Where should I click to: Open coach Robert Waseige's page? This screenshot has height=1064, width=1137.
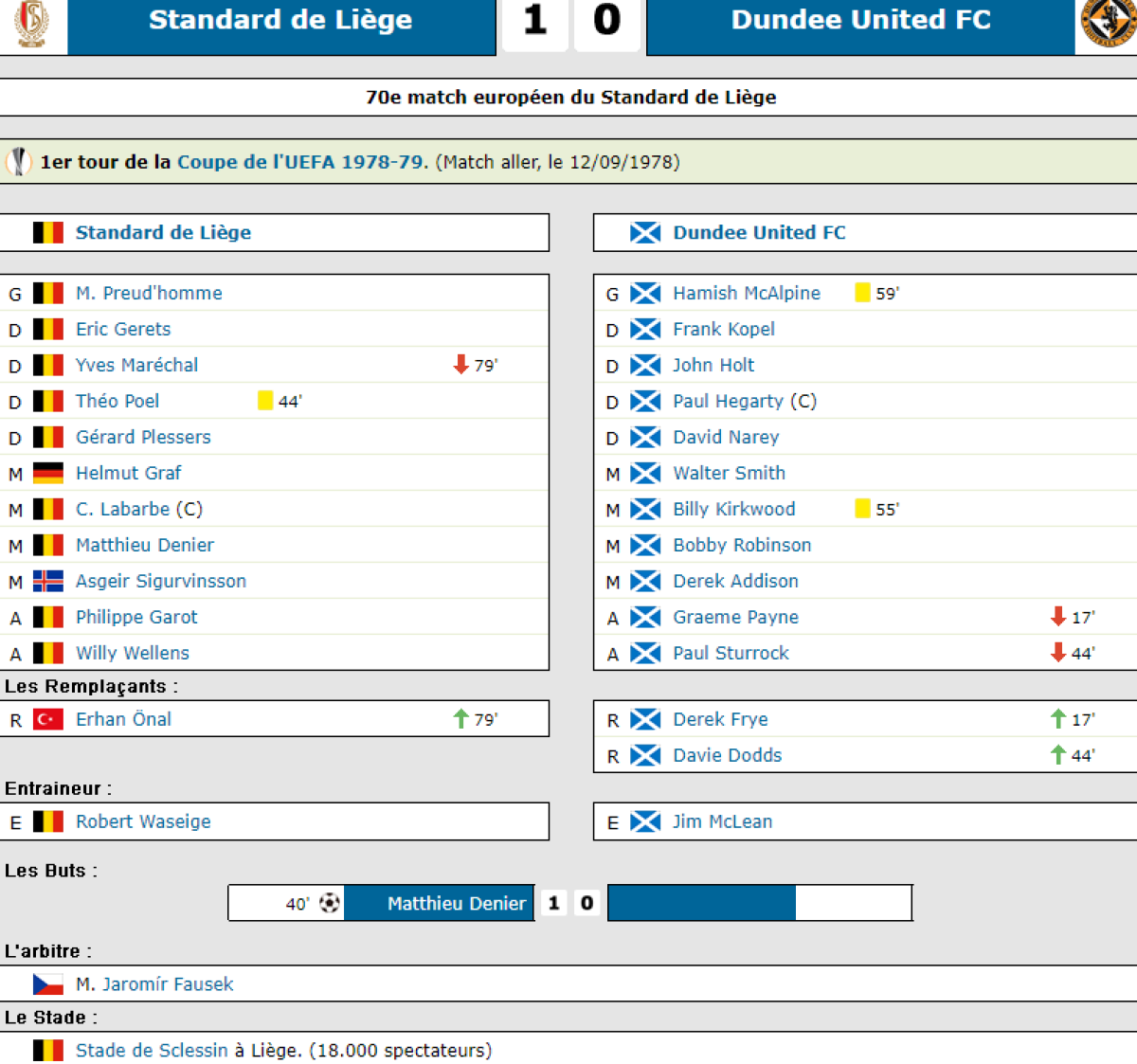(143, 821)
